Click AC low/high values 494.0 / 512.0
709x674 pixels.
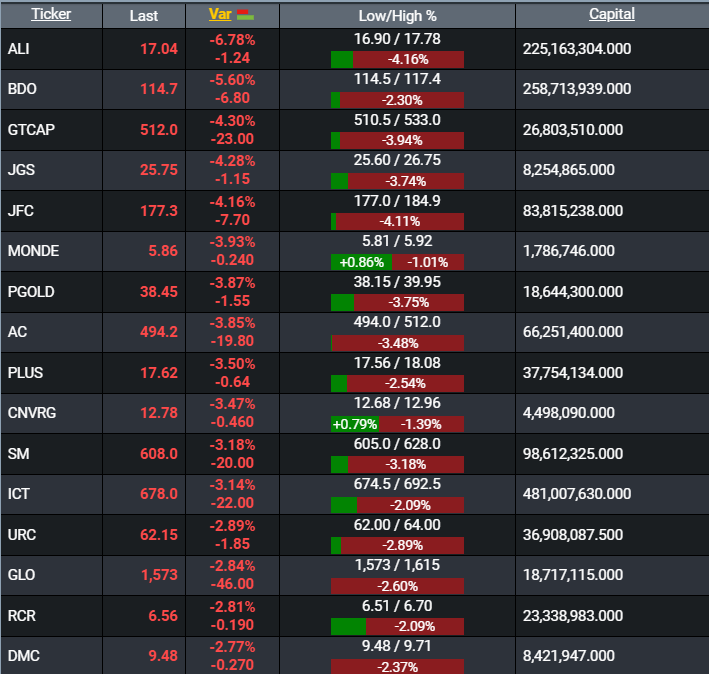(397, 321)
